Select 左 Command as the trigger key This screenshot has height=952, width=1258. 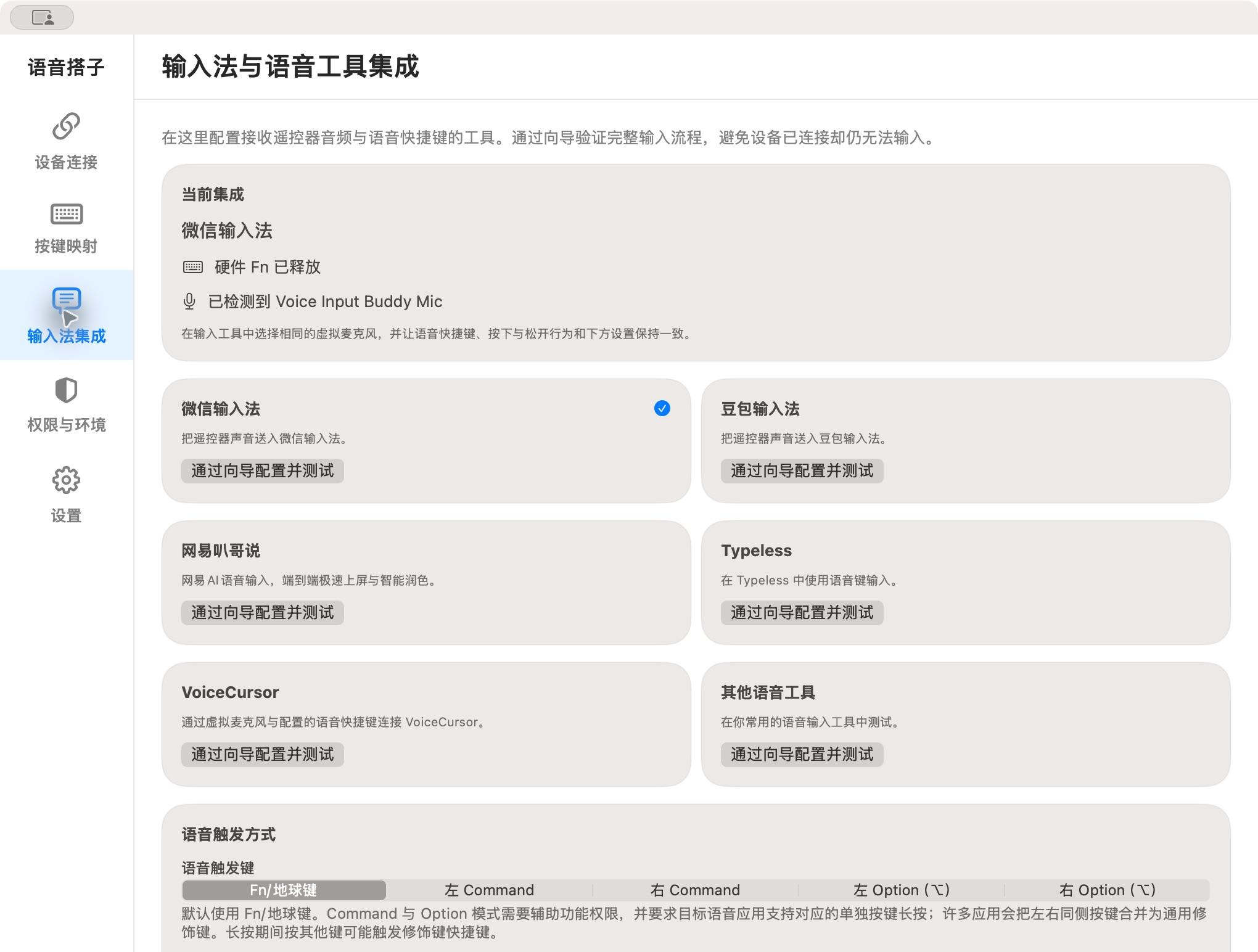[x=490, y=890]
